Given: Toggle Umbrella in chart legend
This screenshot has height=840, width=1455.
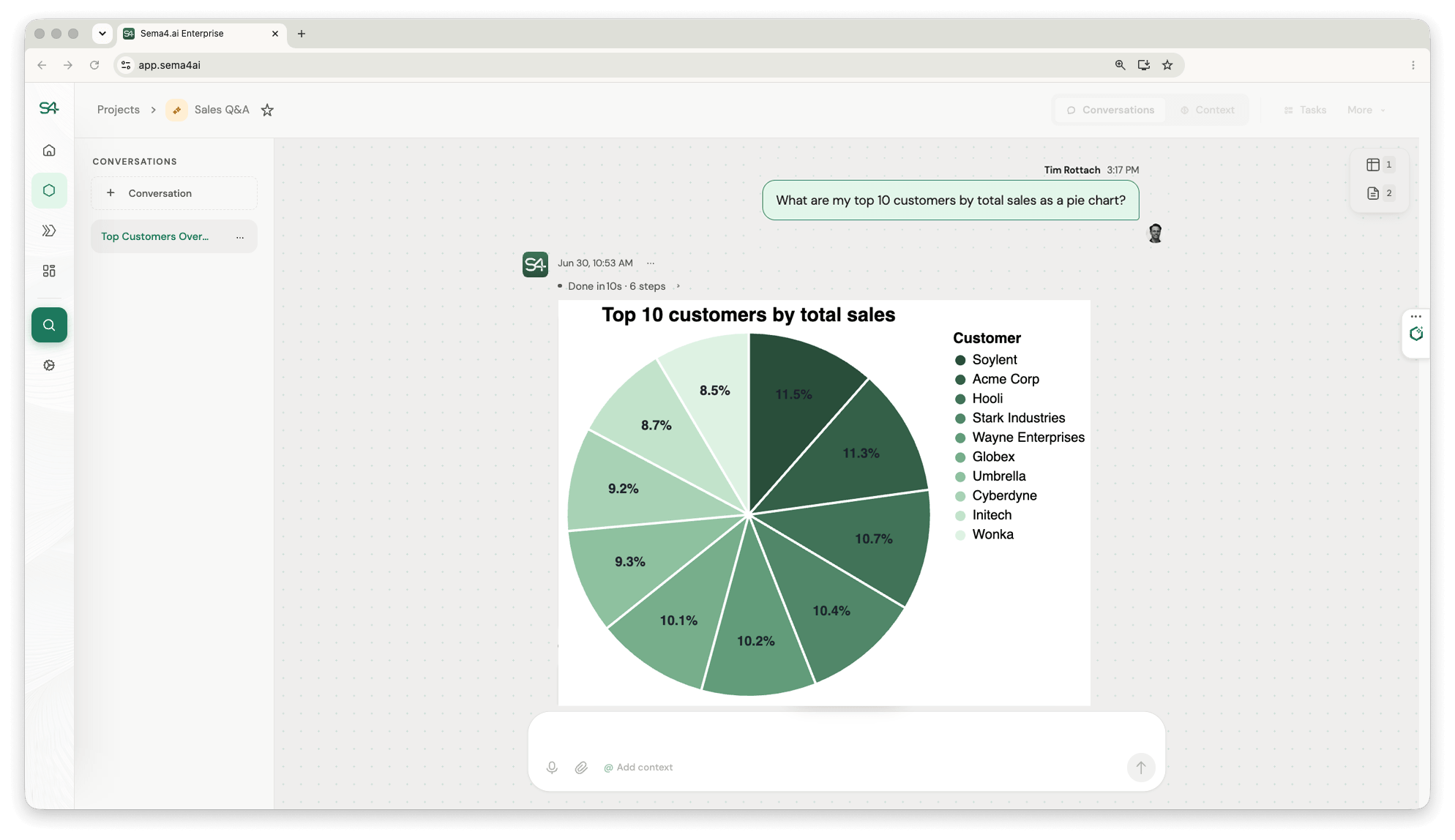Looking at the screenshot, I should coord(990,476).
